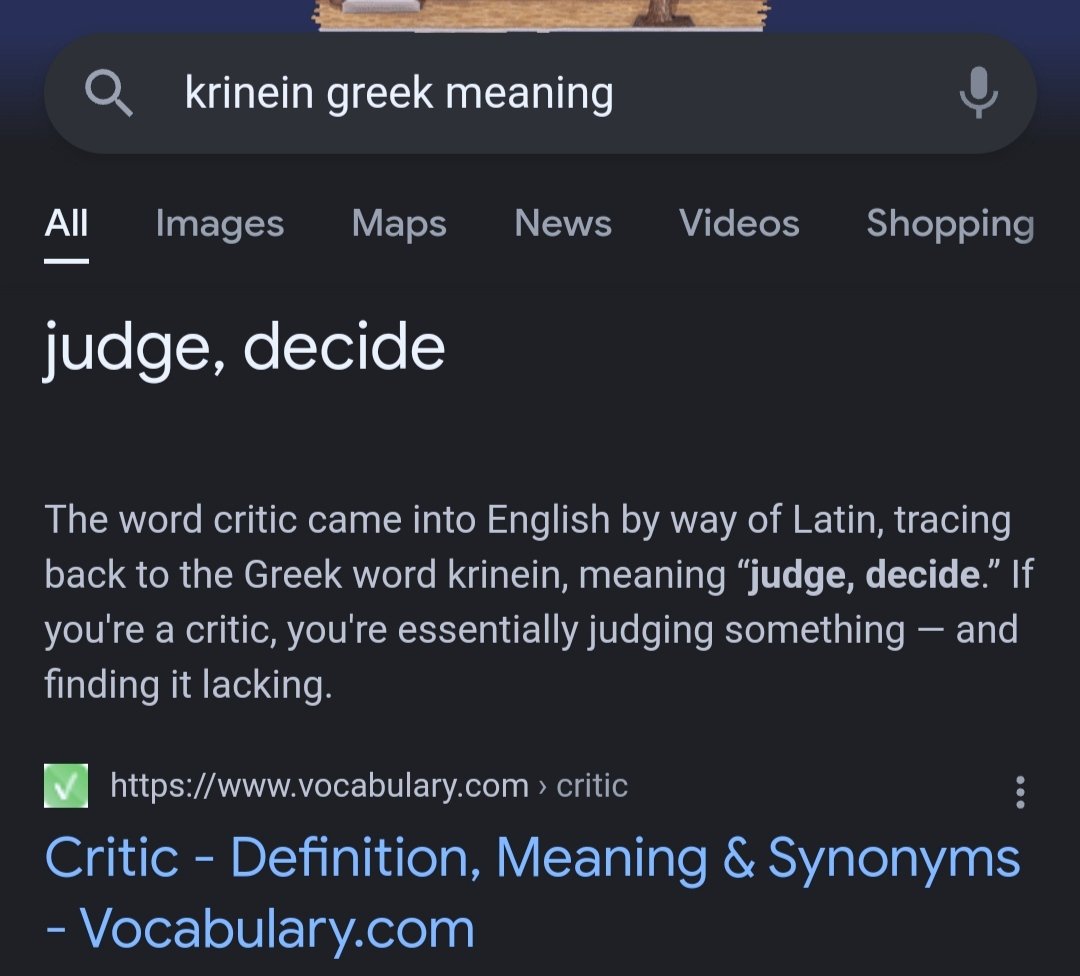Screen dimensions: 1080x976
Task: Tap the large "judge, decide" answer heading
Action: click(x=244, y=349)
